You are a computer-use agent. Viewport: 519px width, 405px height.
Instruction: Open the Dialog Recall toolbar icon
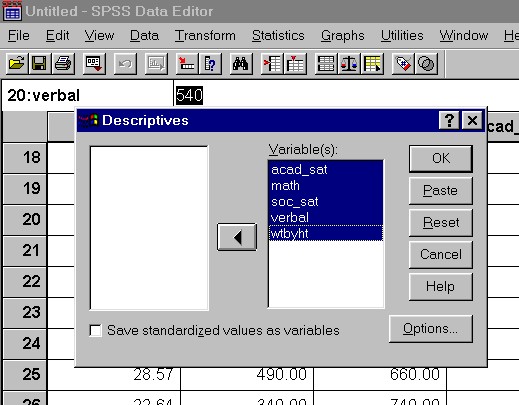point(94,63)
